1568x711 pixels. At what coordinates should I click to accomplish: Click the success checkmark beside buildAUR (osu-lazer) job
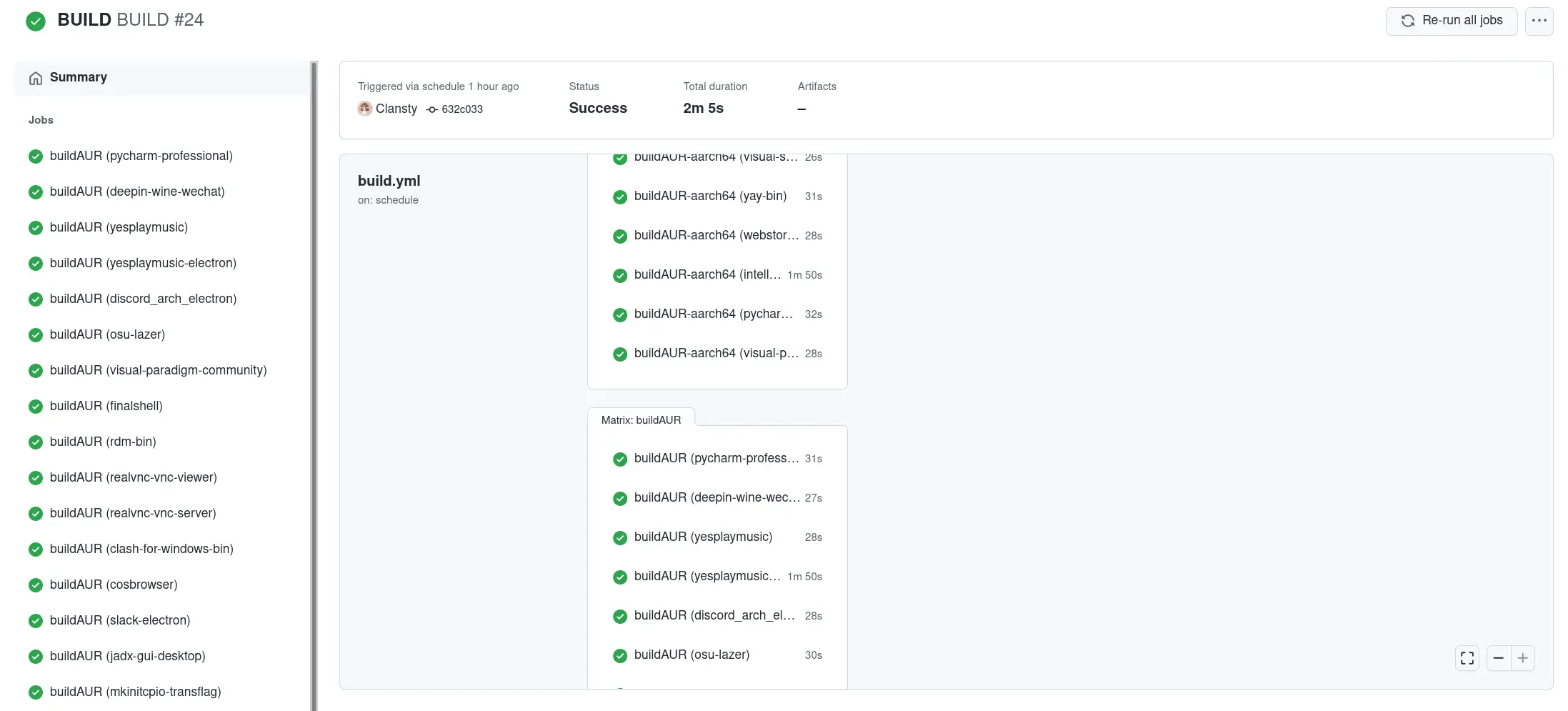(x=36, y=334)
